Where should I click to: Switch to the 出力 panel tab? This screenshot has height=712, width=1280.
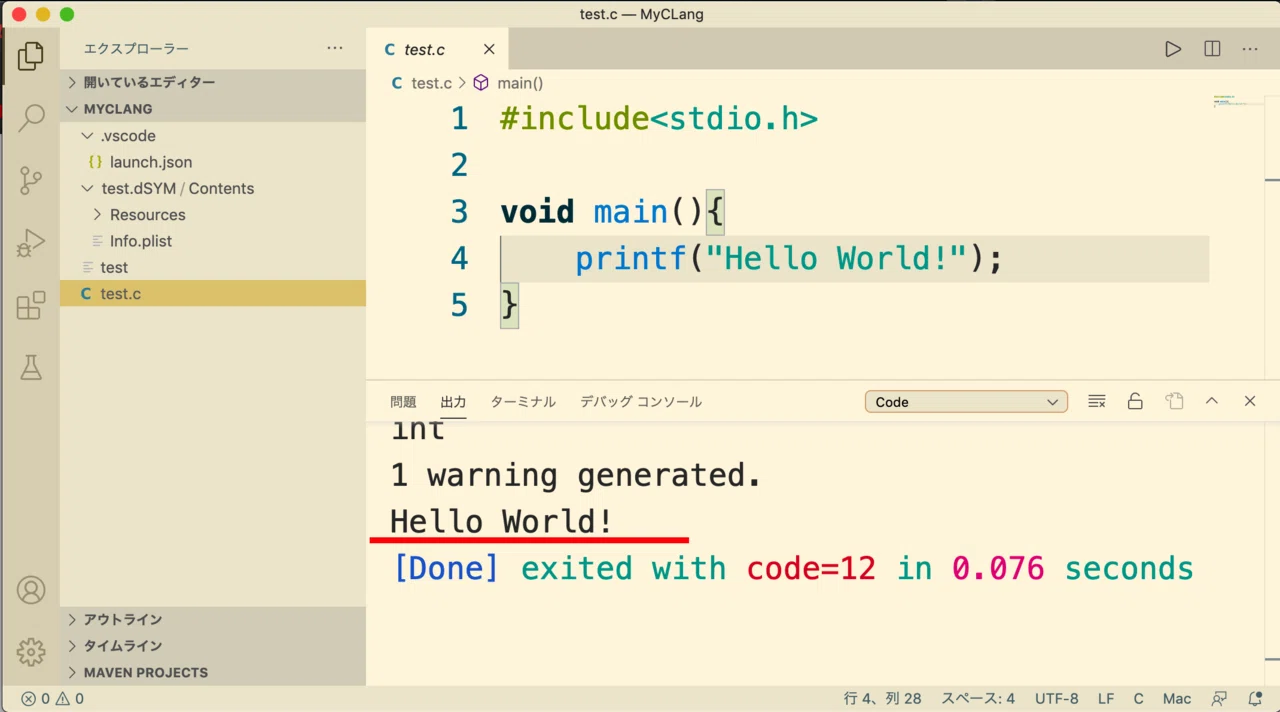tap(453, 402)
